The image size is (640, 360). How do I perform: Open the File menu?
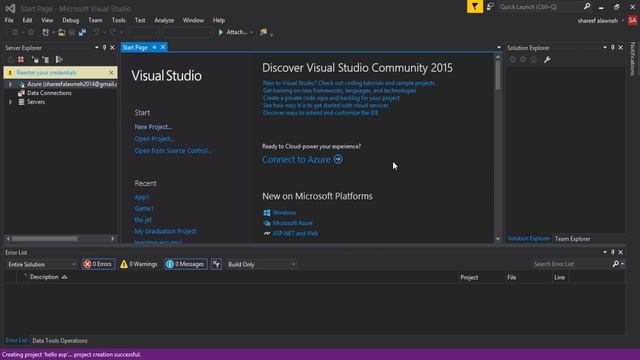(9, 20)
